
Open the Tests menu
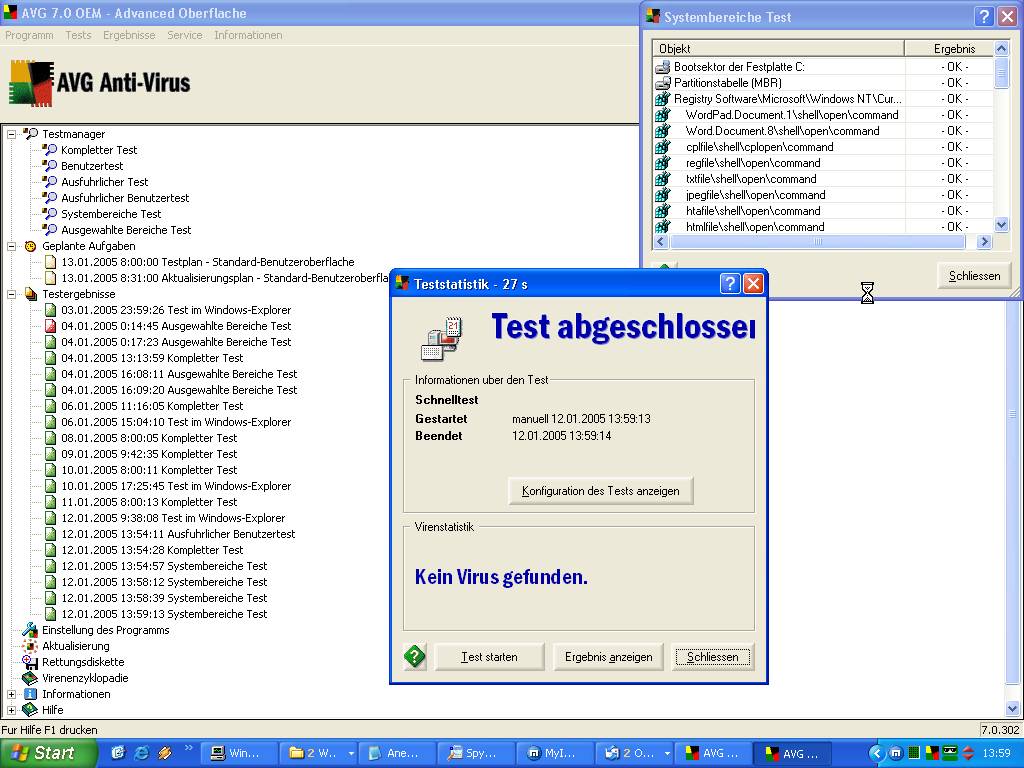pyautogui.click(x=78, y=35)
